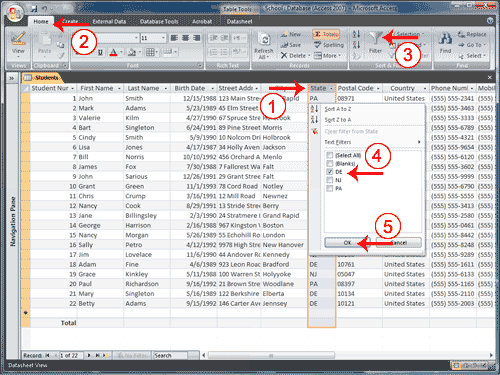
Task: Click the Sort Ascending ribbon icon
Action: 356,34
